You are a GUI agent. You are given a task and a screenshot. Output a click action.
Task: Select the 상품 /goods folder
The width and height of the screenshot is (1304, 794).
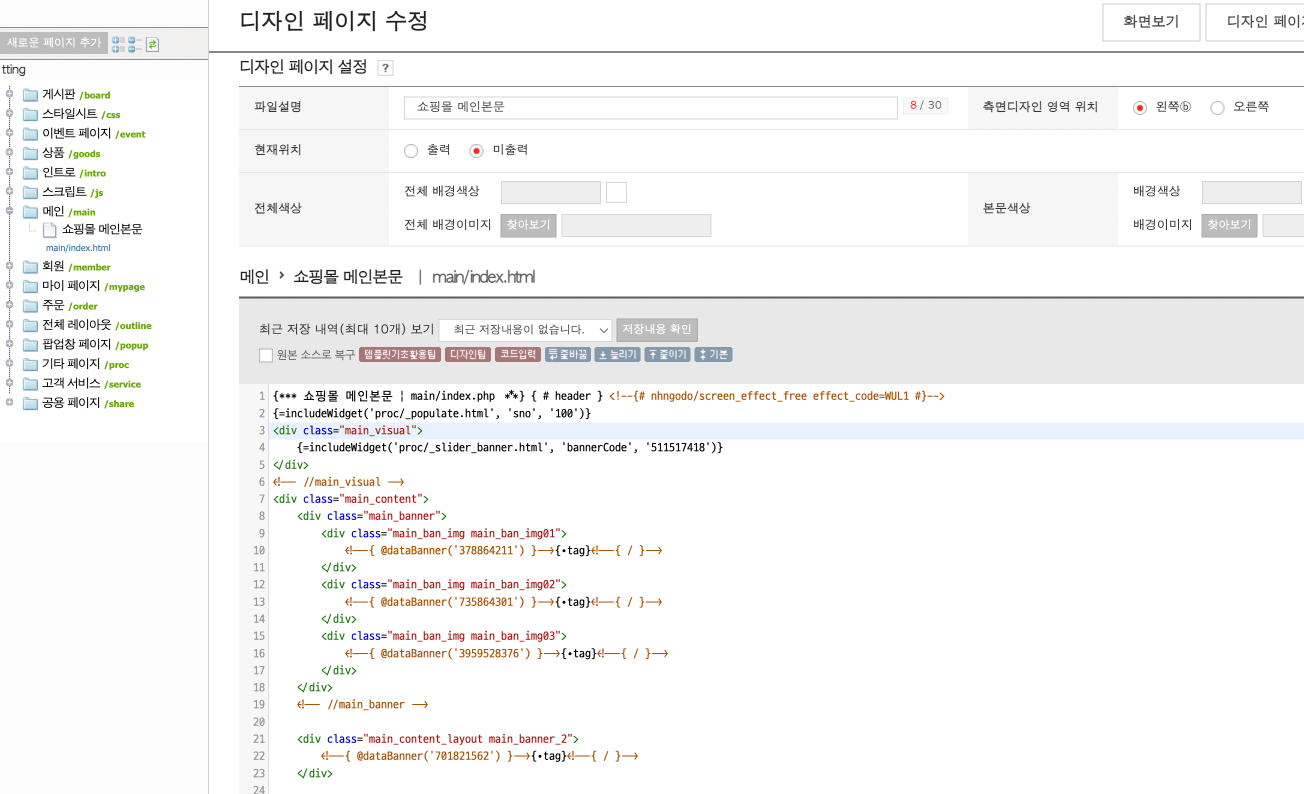point(54,153)
